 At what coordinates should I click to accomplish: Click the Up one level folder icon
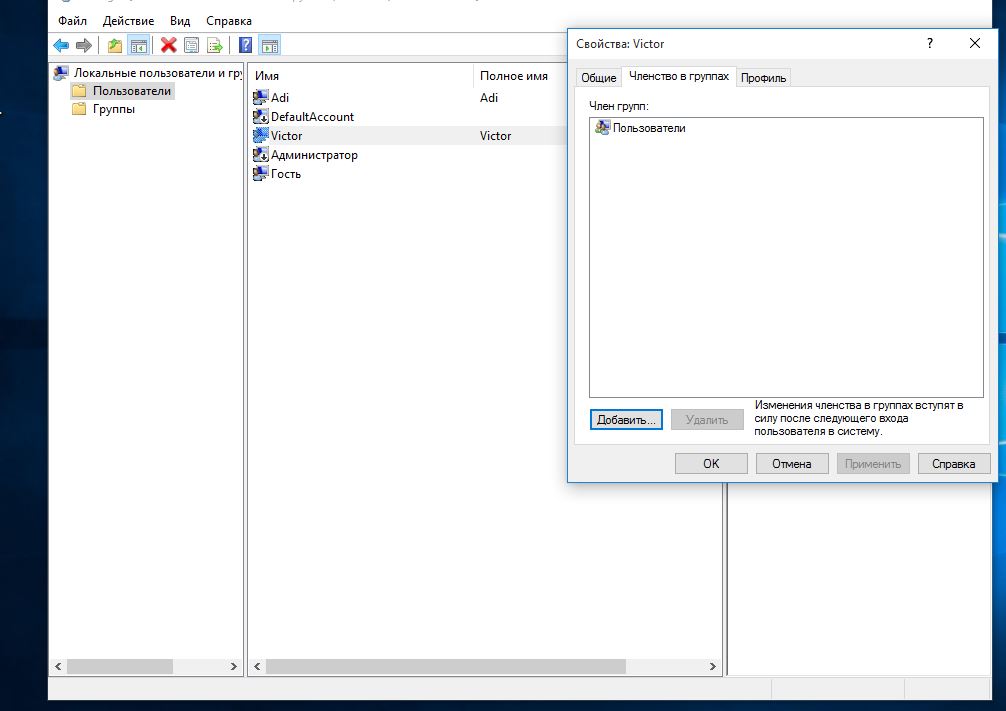point(115,45)
